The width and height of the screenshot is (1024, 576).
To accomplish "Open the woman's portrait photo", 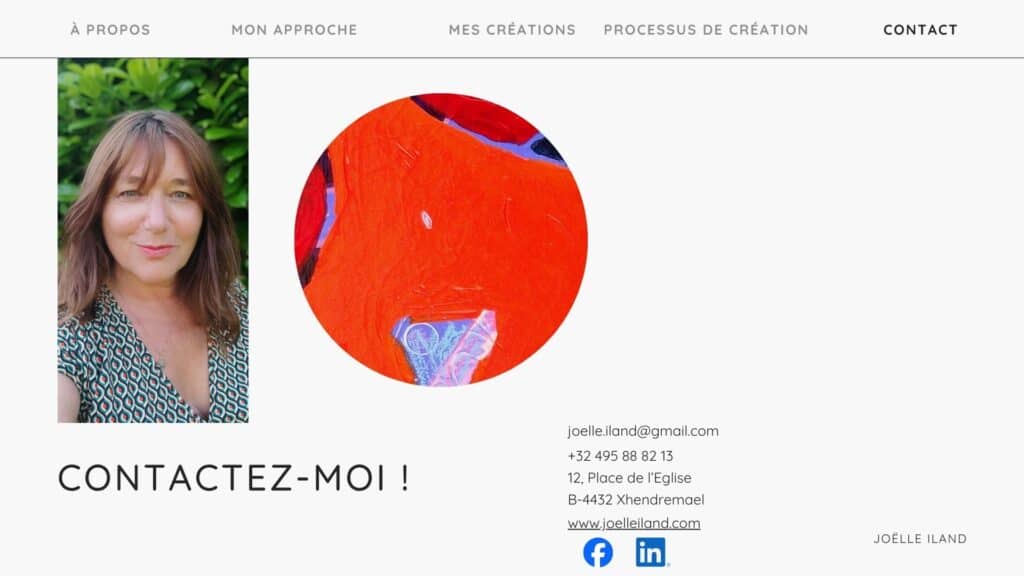I will coord(153,240).
